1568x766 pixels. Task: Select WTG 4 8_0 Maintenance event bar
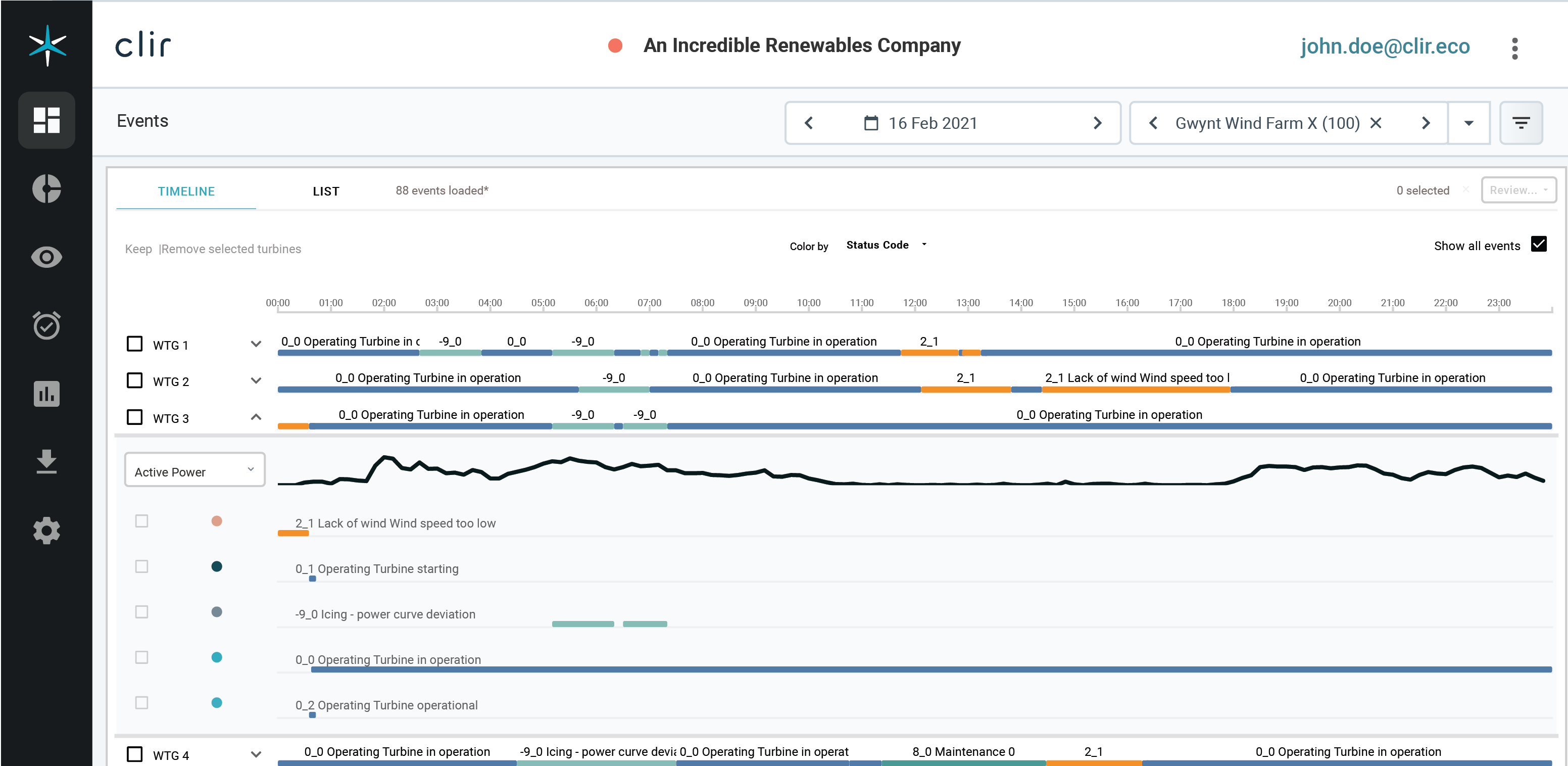(963, 762)
